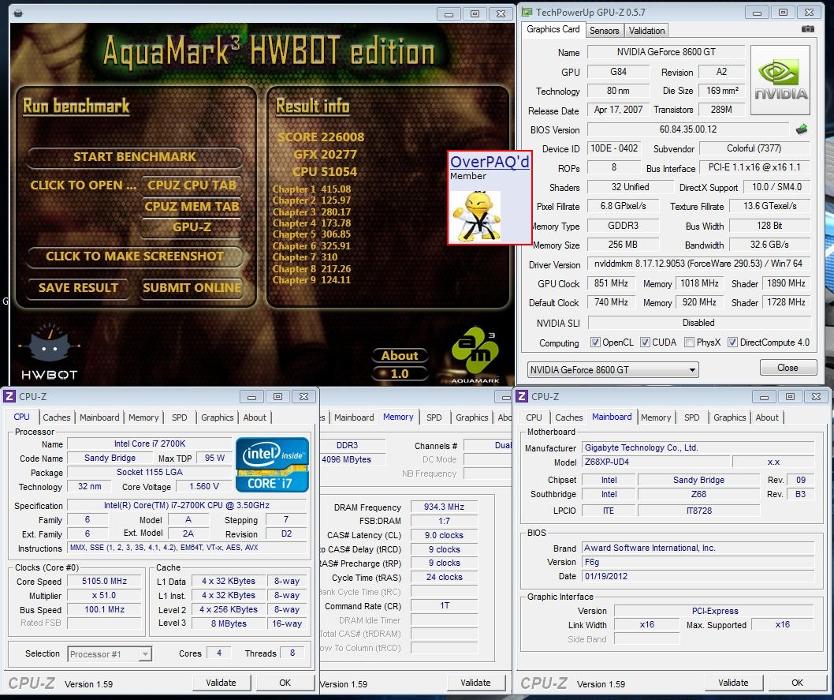Select the Graphics Card tab in GPU-Z
The image size is (834, 700).
(x=553, y=29)
